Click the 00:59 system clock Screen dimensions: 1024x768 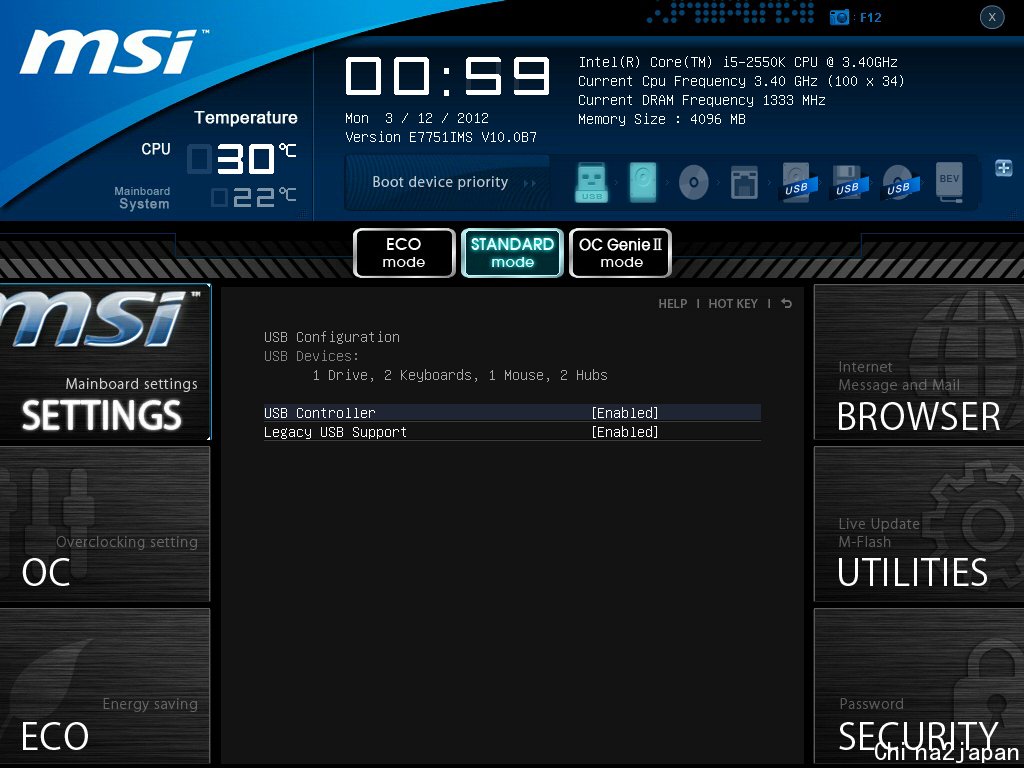(447, 76)
